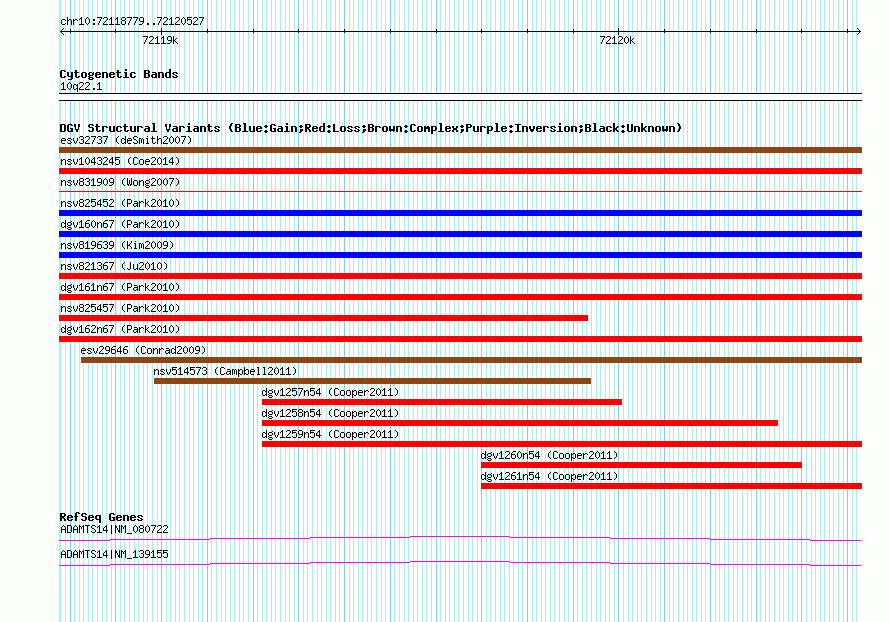The height and width of the screenshot is (622, 890).
Task: Click the dgv160n67 (Park2010) label
Action: click(120, 224)
